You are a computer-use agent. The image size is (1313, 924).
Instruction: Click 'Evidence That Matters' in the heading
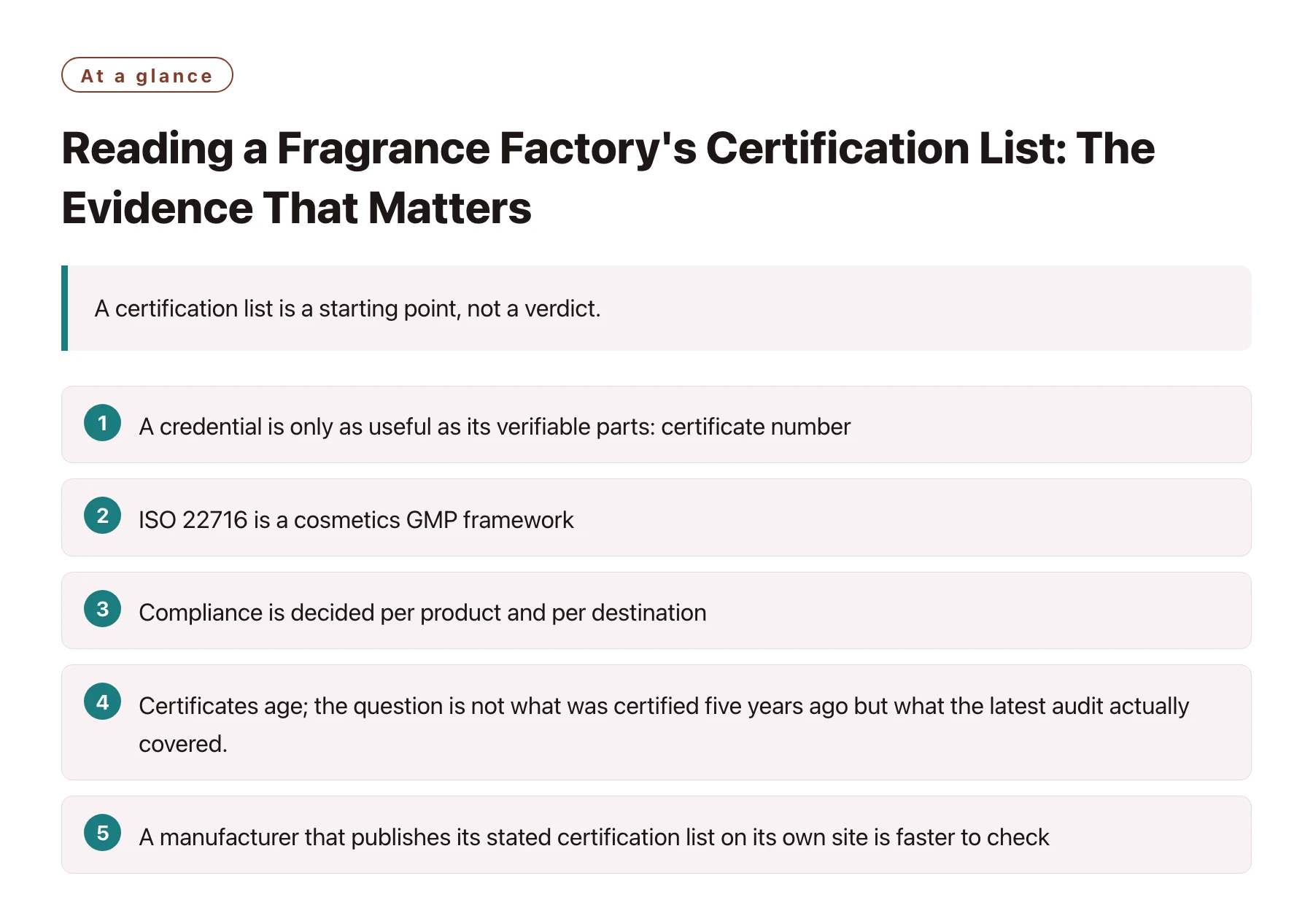click(x=297, y=208)
